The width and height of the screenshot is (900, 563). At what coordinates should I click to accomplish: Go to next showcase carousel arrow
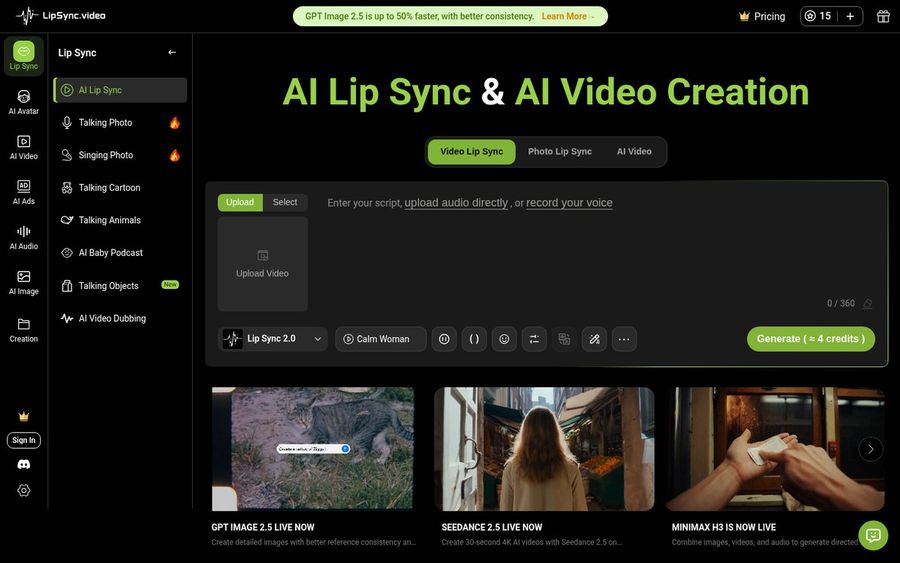point(870,449)
